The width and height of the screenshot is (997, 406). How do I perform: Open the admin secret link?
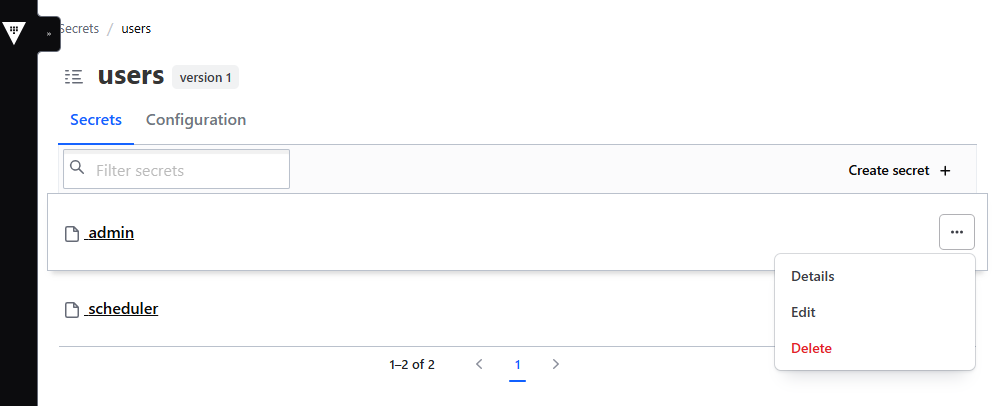click(x=109, y=233)
